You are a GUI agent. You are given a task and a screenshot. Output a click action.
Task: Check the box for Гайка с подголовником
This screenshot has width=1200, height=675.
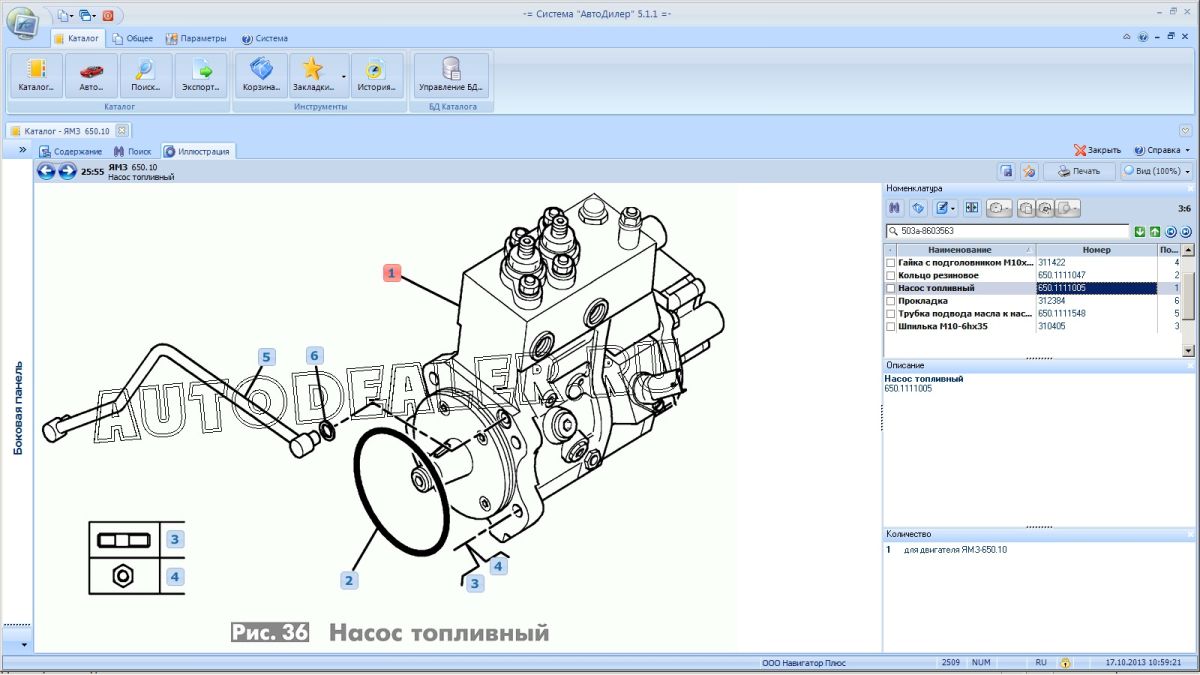891,263
